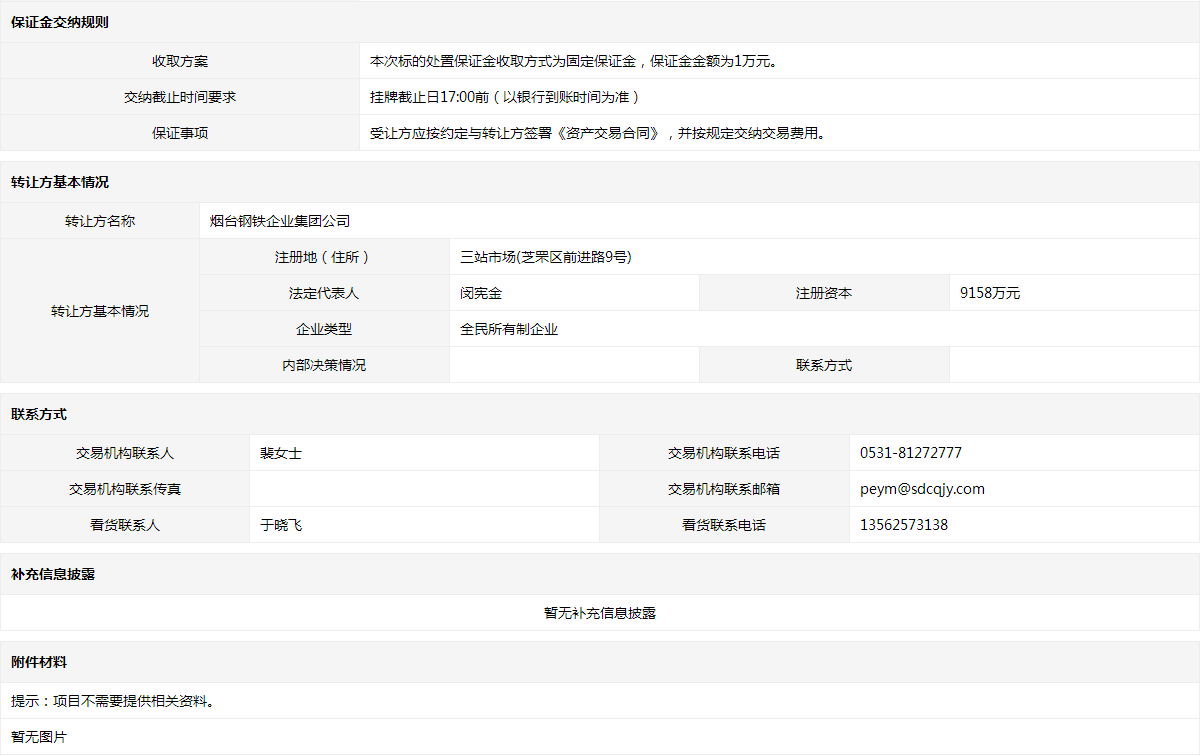The width and height of the screenshot is (1201, 756).
Task: Select the name 闵宪金
Action: 481,293
